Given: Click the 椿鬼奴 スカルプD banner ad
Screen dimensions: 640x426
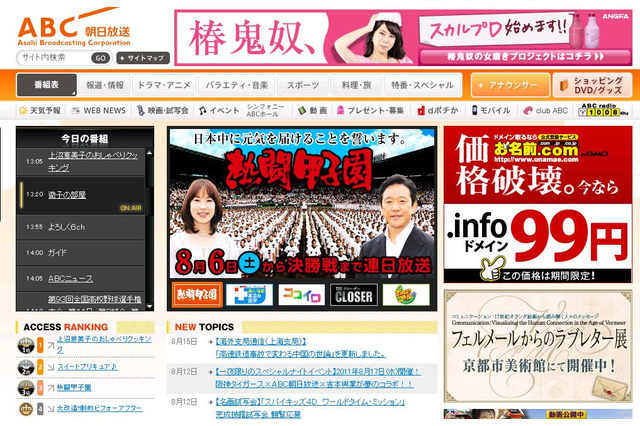Looking at the screenshot, I should [x=403, y=38].
